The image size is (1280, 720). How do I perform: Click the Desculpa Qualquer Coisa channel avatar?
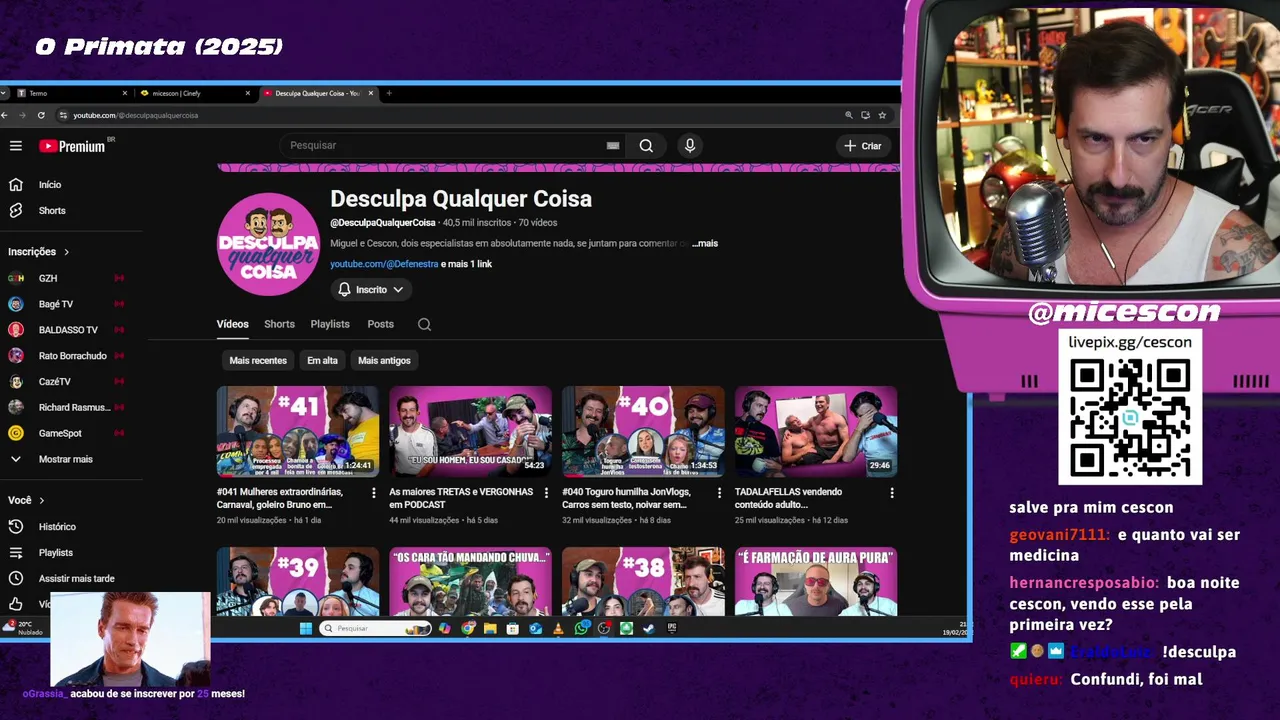click(x=268, y=244)
